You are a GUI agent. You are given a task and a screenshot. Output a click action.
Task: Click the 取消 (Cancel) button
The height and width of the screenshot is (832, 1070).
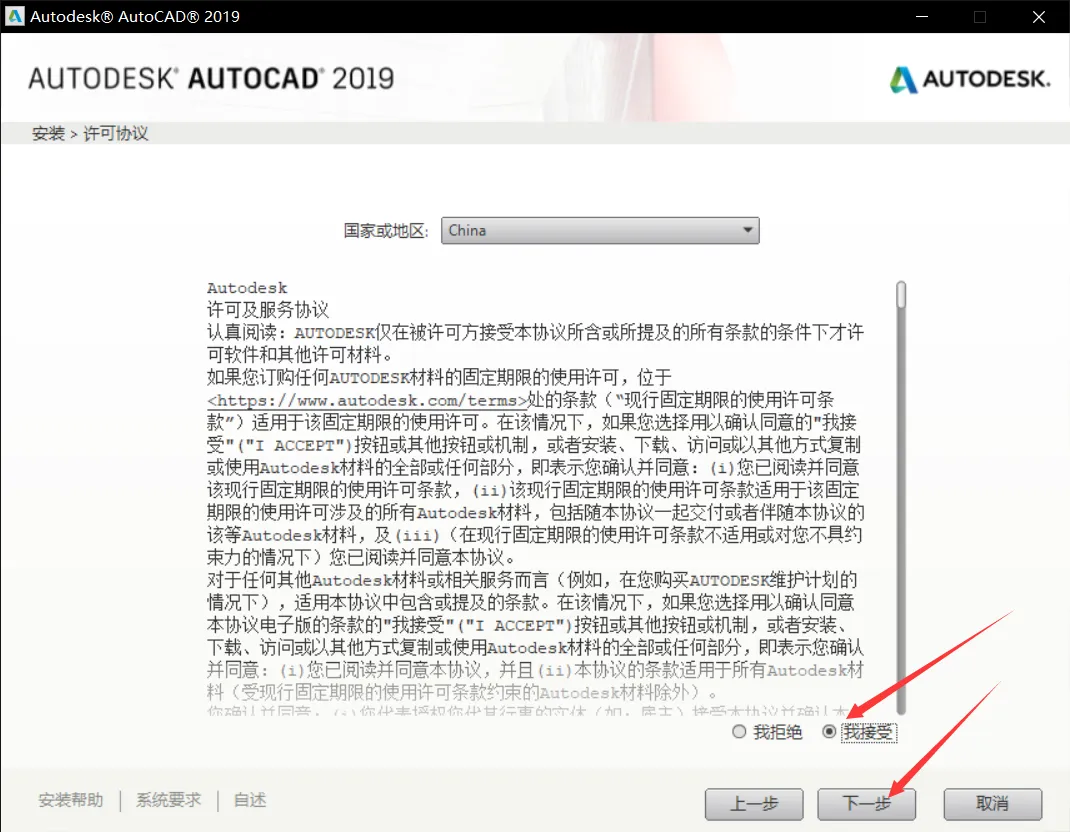[992, 803]
